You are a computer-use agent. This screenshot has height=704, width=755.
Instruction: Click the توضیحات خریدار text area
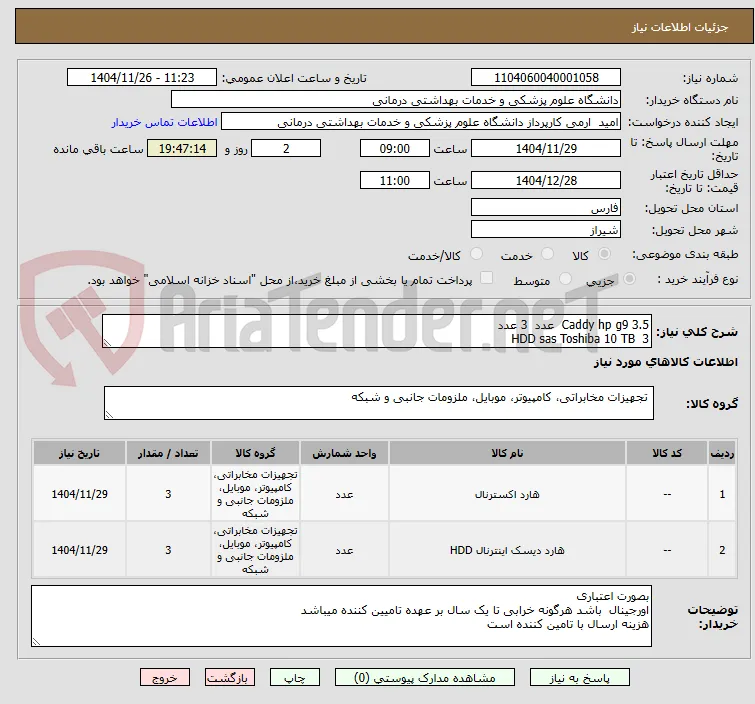tap(341, 616)
